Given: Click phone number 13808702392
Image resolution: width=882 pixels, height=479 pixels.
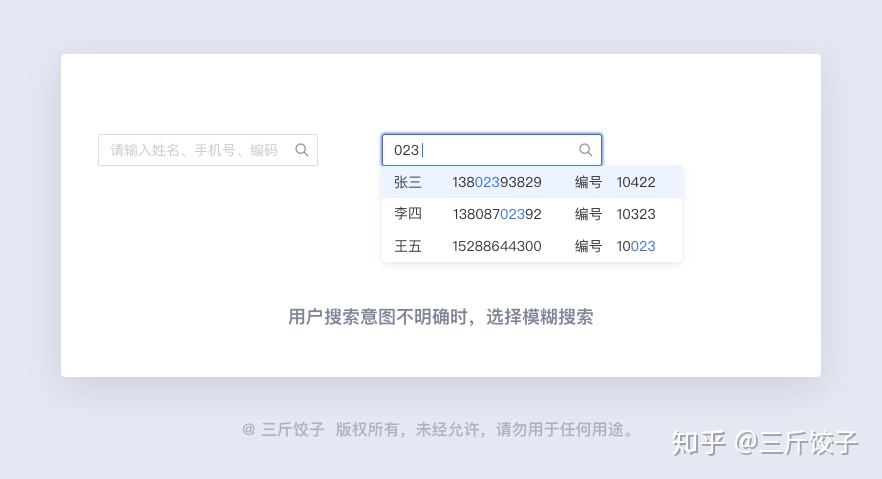Looking at the screenshot, I should (497, 214).
